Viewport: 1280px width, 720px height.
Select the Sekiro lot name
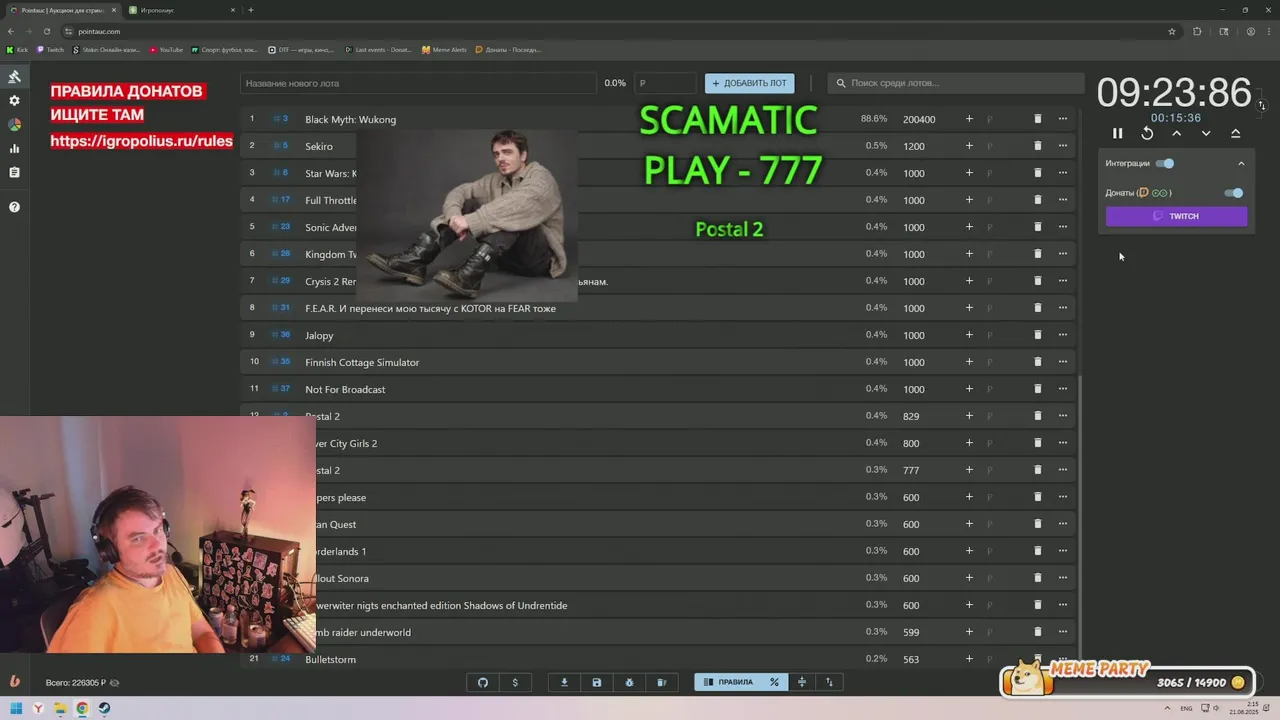point(319,146)
